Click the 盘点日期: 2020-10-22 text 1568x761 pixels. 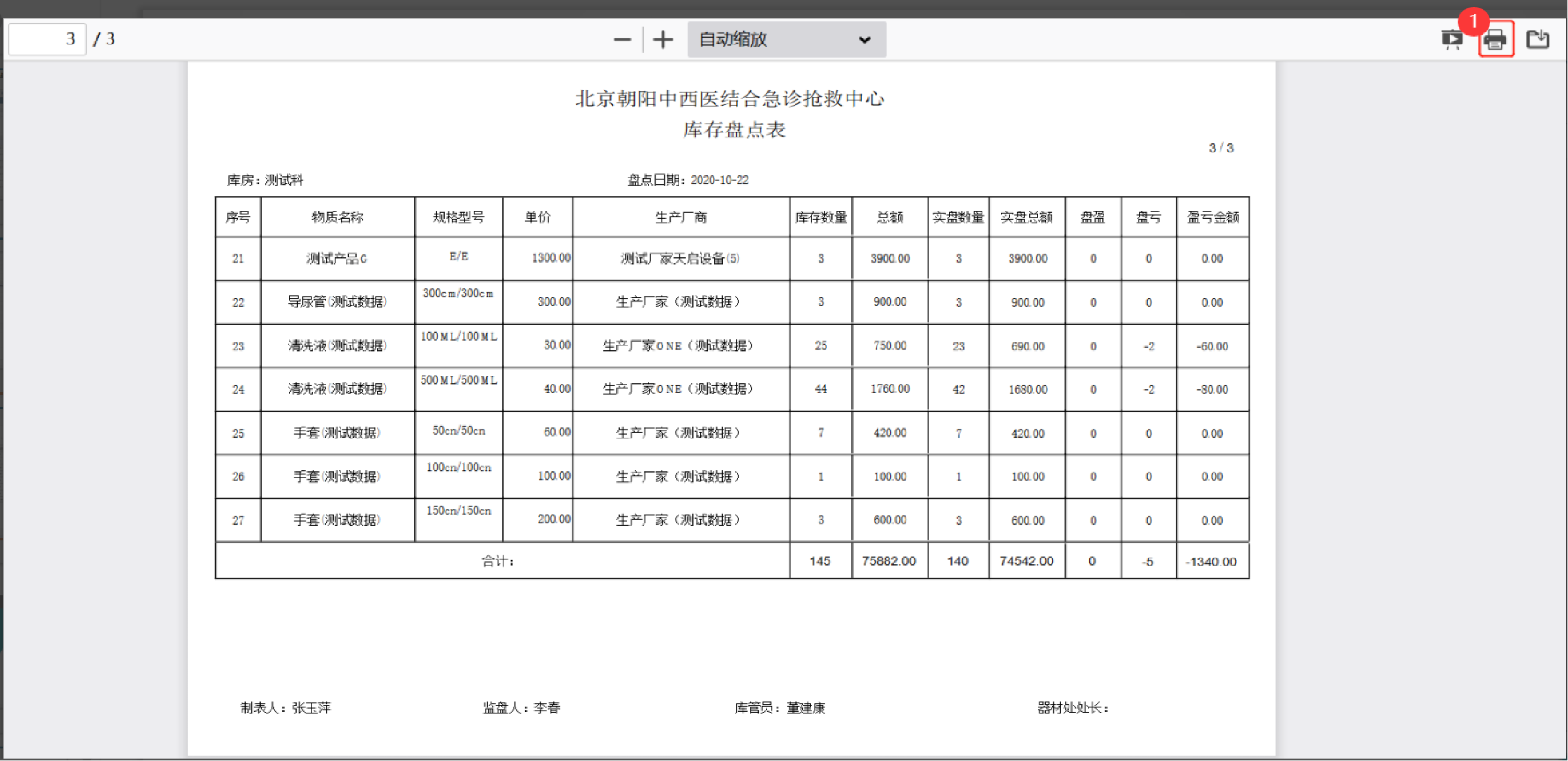coord(688,180)
